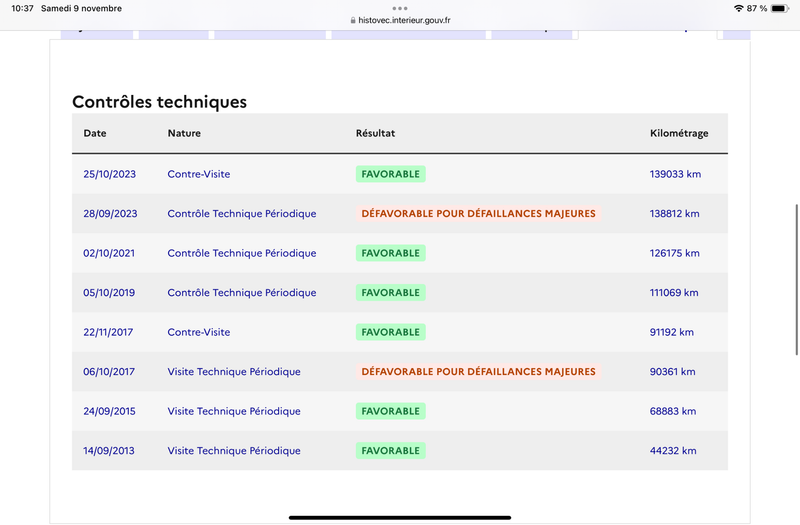
Task: Select the date 28/09/2023
Action: pos(110,213)
